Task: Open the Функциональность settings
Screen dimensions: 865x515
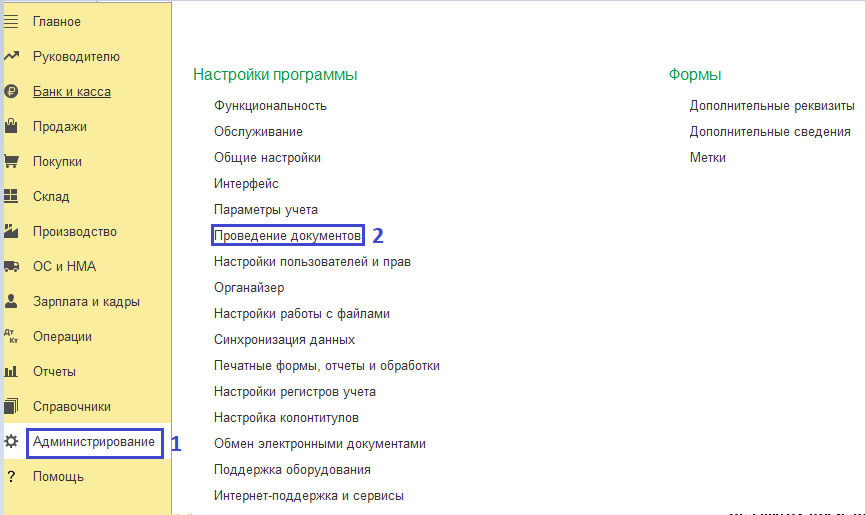Action: (270, 105)
